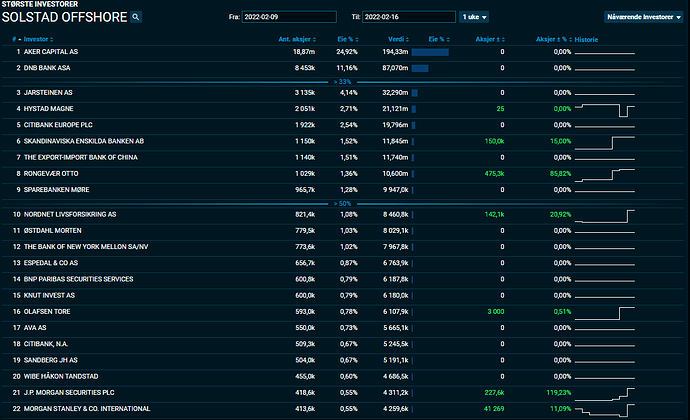Sort by the Investor column header
Viewport: 690px width, 420px height.
click(x=38, y=39)
